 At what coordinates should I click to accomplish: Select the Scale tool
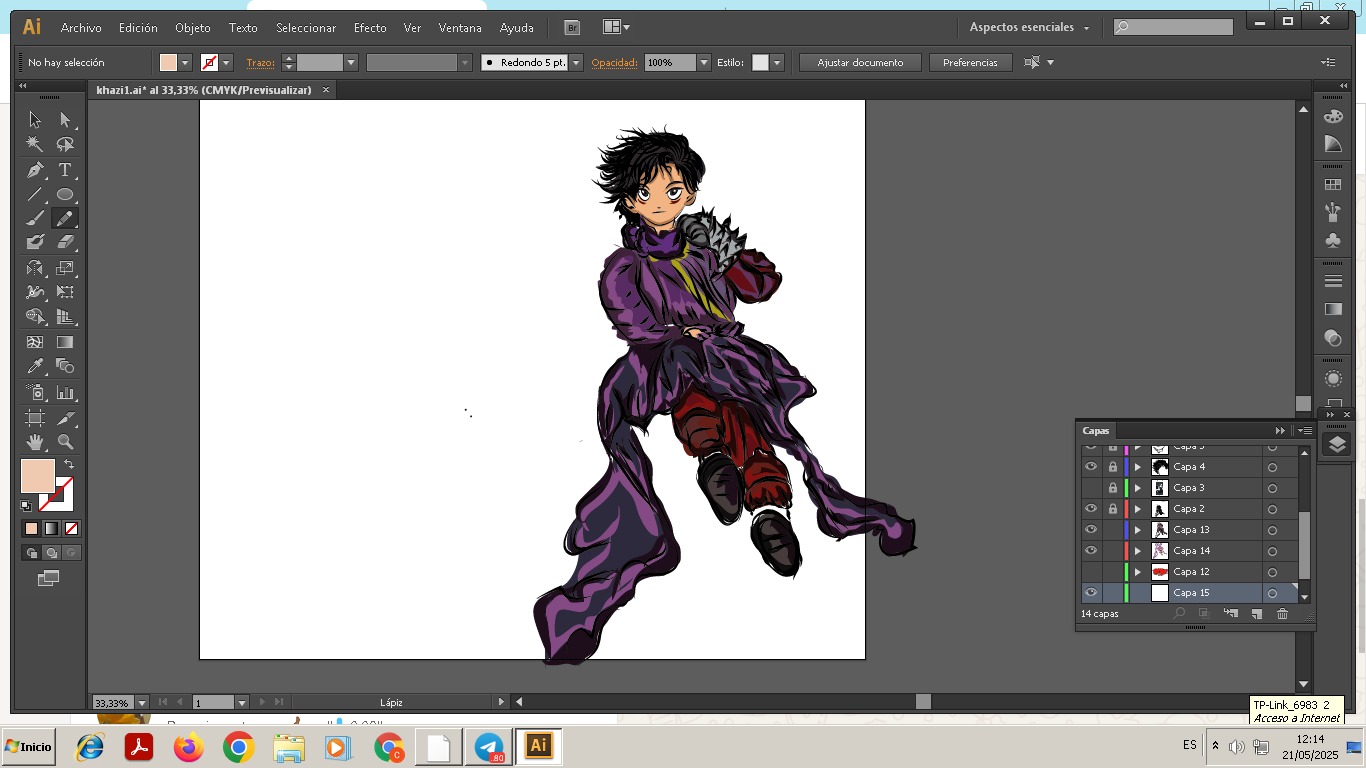point(65,268)
